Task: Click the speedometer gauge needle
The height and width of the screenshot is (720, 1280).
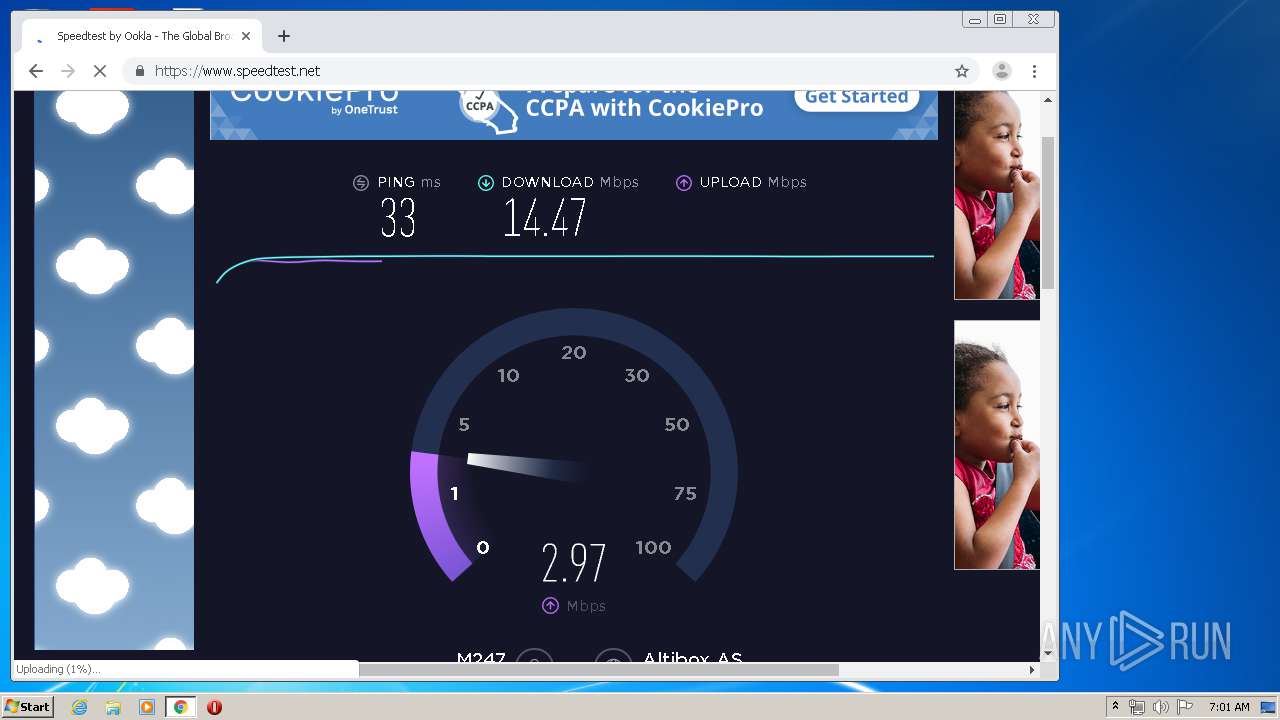Action: (x=528, y=466)
